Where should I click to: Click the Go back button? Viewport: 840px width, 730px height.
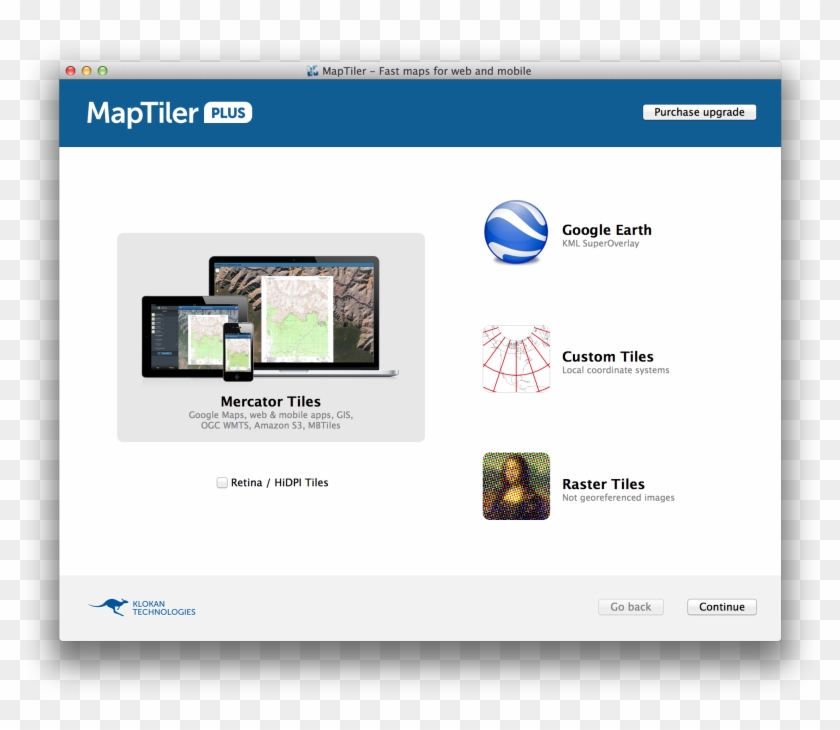630,607
